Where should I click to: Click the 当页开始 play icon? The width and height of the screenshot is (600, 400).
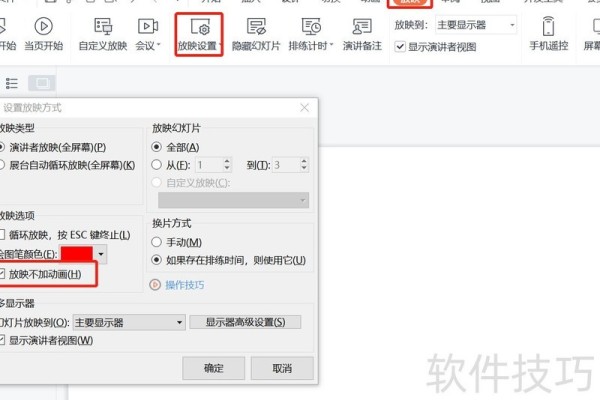pyautogui.click(x=44, y=26)
